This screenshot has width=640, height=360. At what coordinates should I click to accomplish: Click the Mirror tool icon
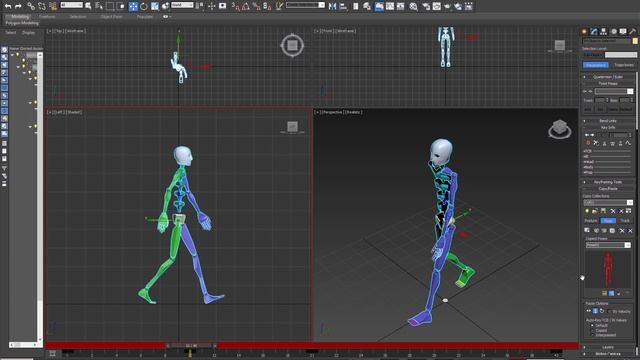tap(332, 6)
